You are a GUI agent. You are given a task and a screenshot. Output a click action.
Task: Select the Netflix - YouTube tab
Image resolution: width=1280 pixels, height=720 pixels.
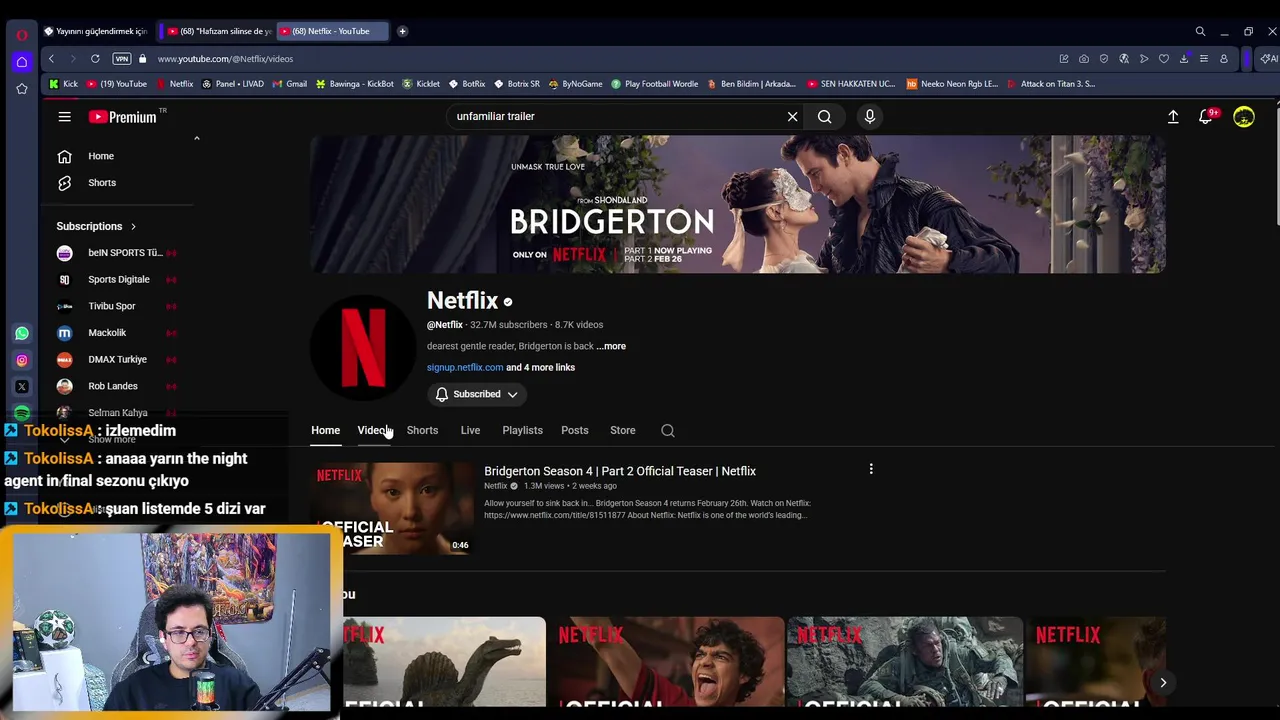330,31
